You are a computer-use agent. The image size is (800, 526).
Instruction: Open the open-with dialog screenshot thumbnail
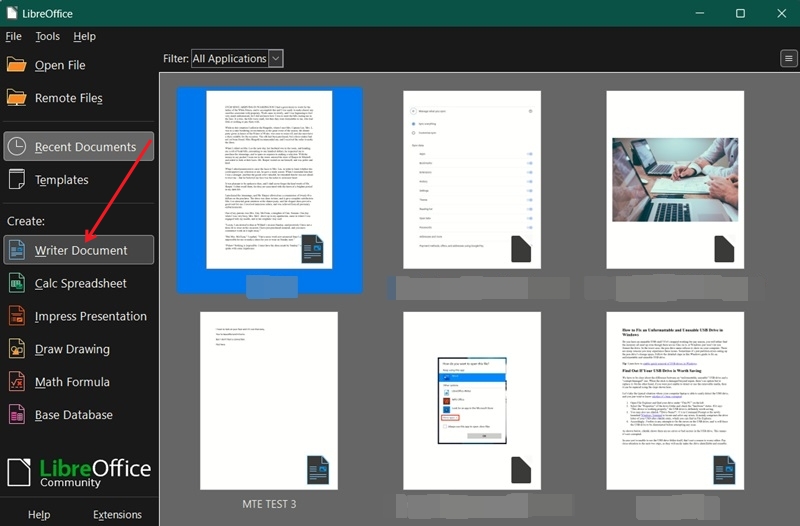tap(472, 400)
